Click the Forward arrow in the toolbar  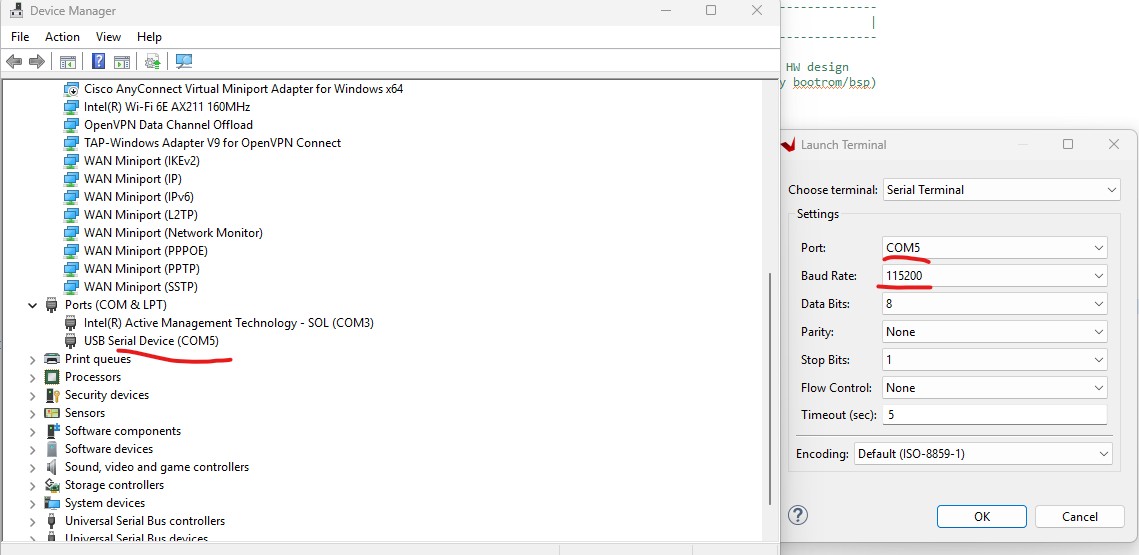click(x=37, y=62)
